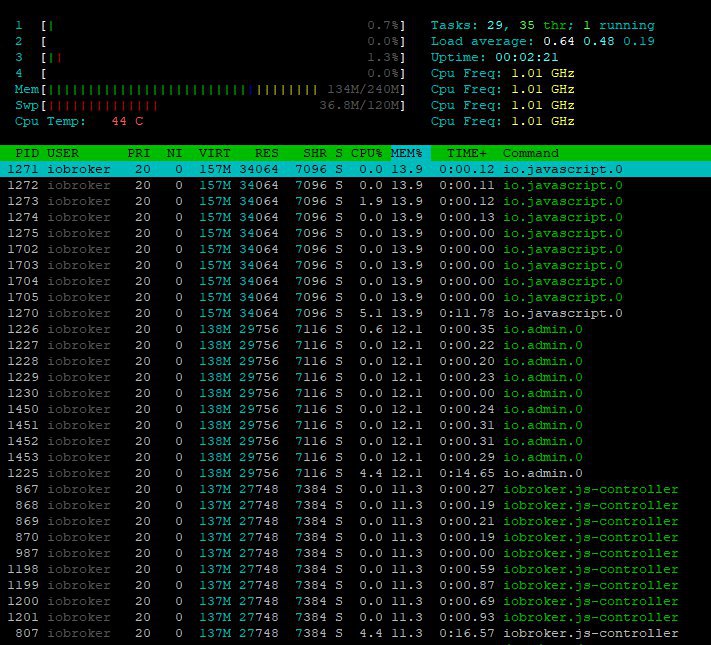This screenshot has height=645, width=711.
Task: Click the 0:14.65 time value for io.admin.0
Action: coord(467,473)
